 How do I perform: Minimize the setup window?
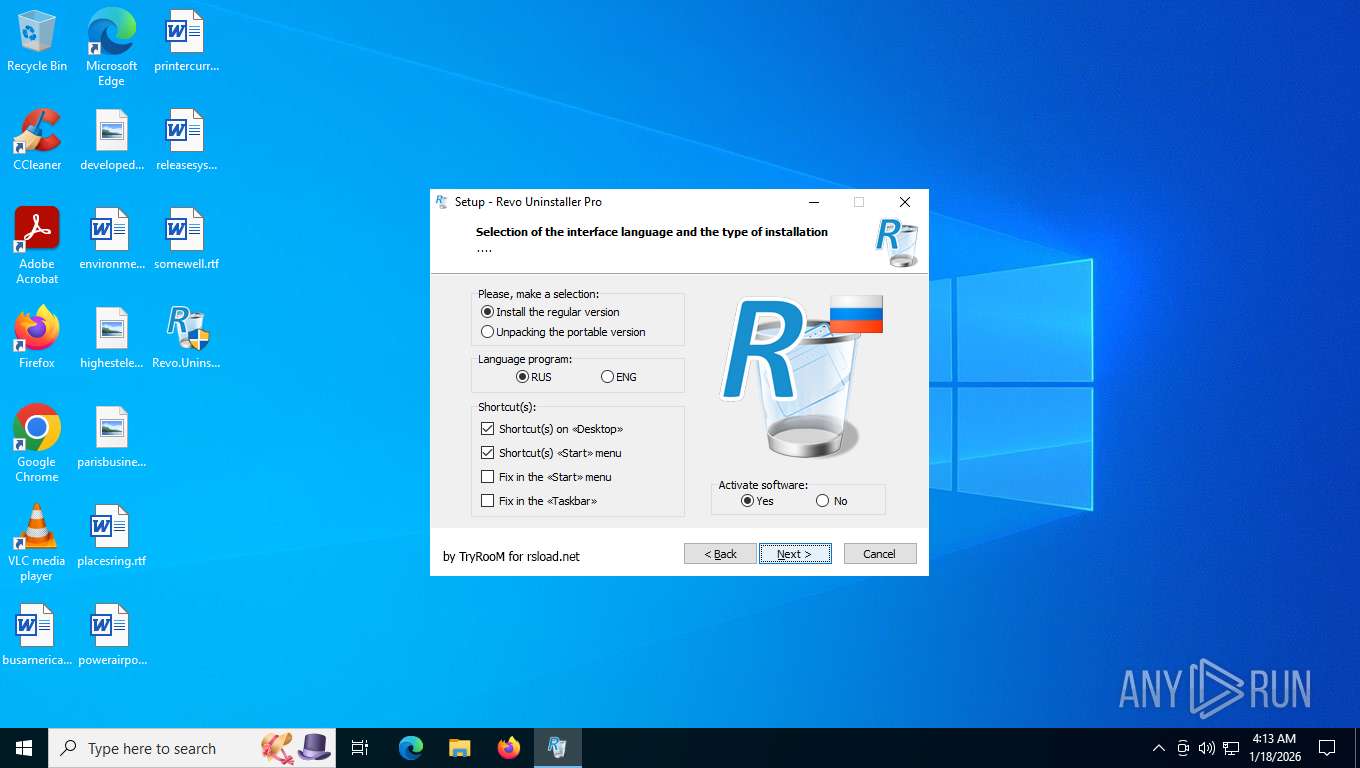813,202
